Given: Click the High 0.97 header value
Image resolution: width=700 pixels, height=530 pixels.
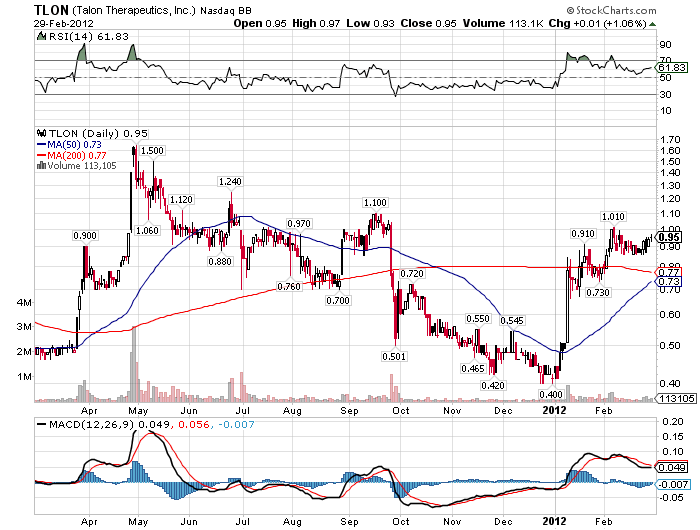Looking at the screenshot, I should point(316,23).
